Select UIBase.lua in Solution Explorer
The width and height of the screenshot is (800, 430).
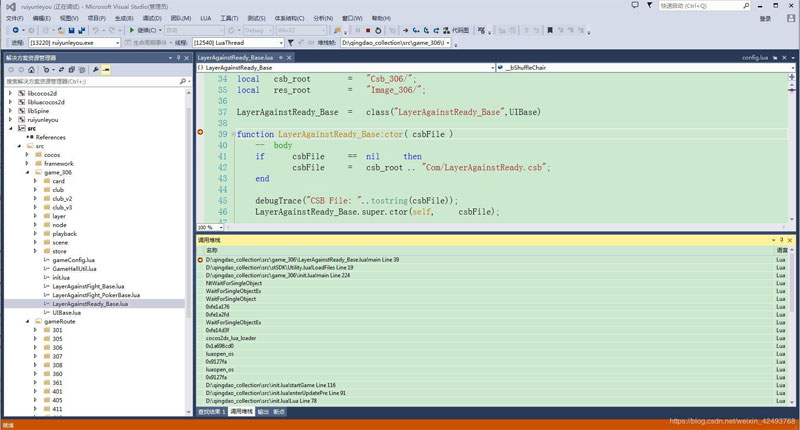pos(66,313)
